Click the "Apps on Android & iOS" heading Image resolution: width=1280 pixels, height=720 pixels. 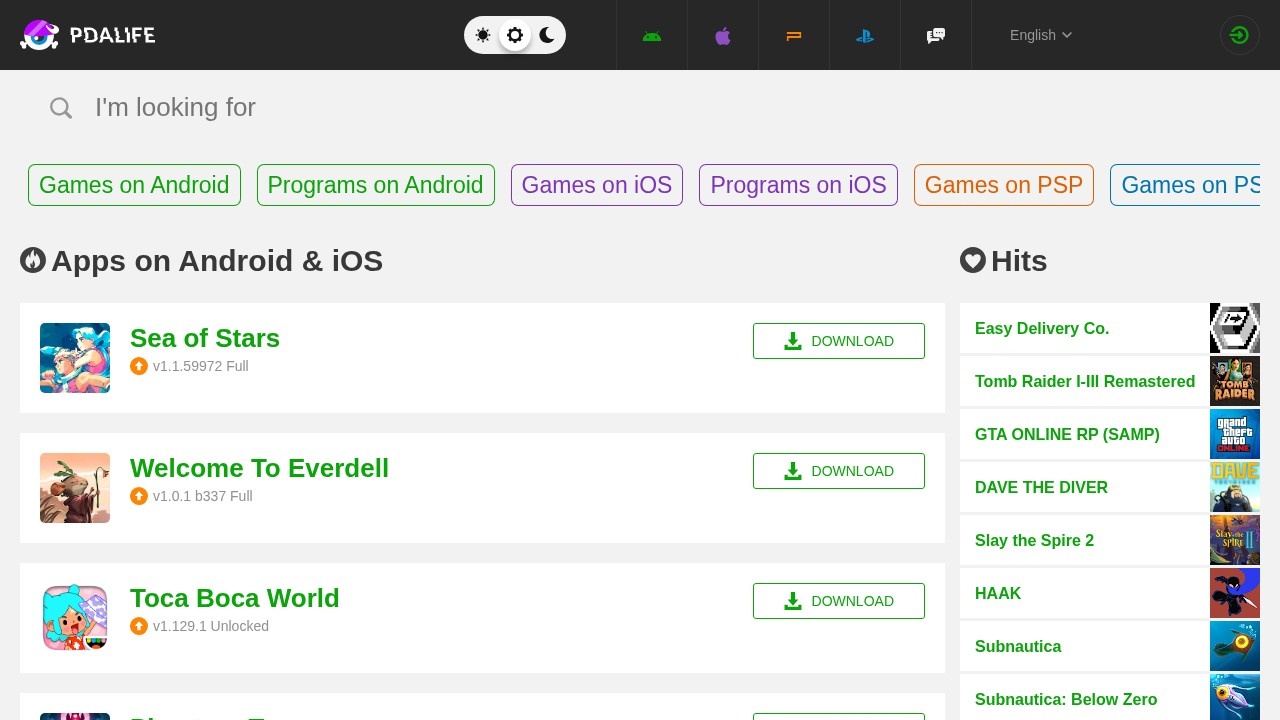click(x=217, y=261)
